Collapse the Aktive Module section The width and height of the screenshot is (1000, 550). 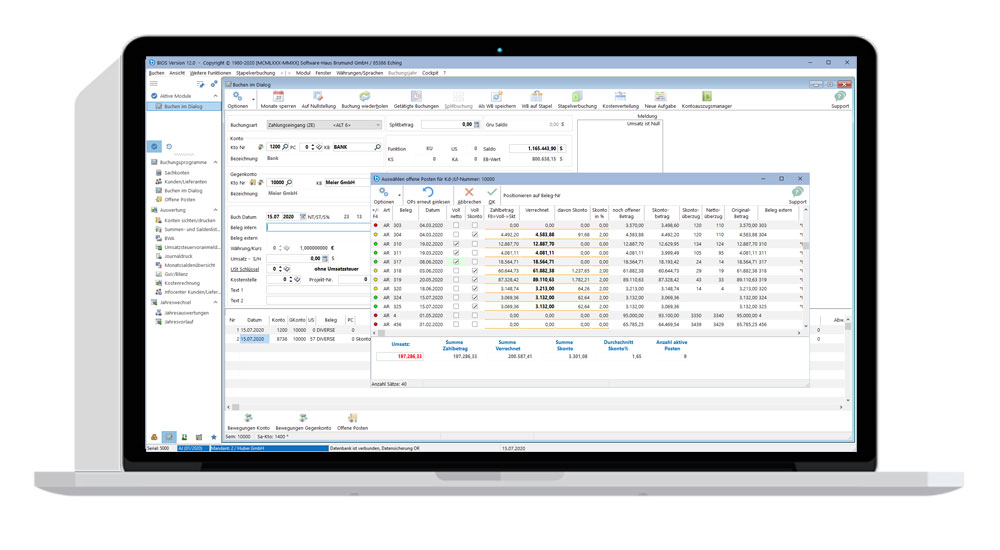click(x=216, y=96)
